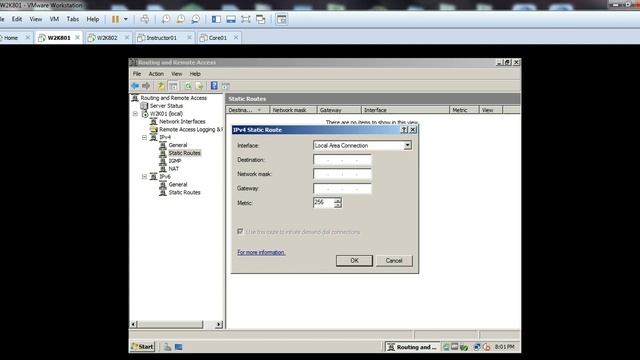Open the VMware VM menu
The image size is (640, 360).
coord(54,19)
